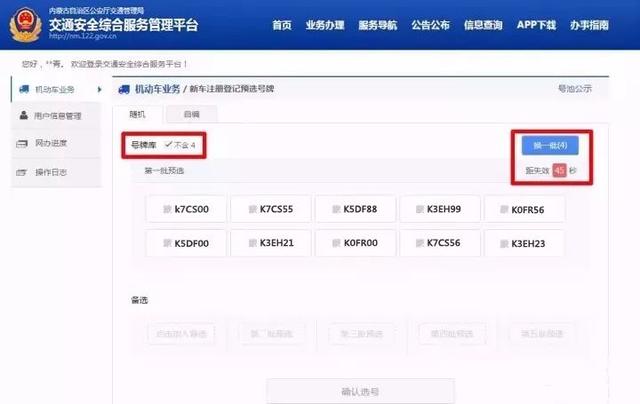The image size is (640, 404).
Task: Click the truck icon in the breadcrumb header
Action: point(124,89)
